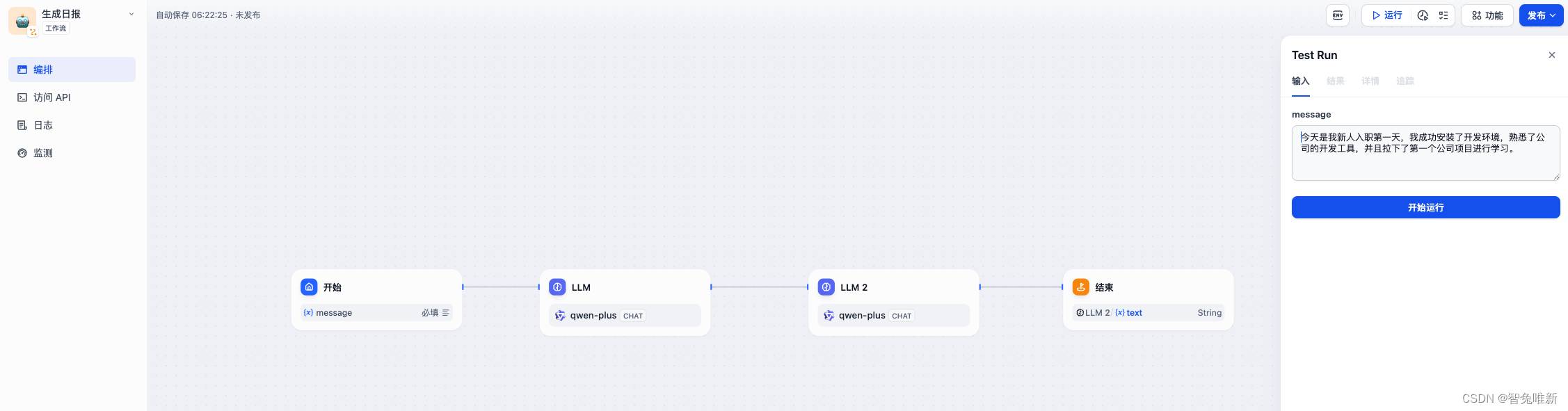
Task: Click the LLM node icon
Action: [x=557, y=287]
